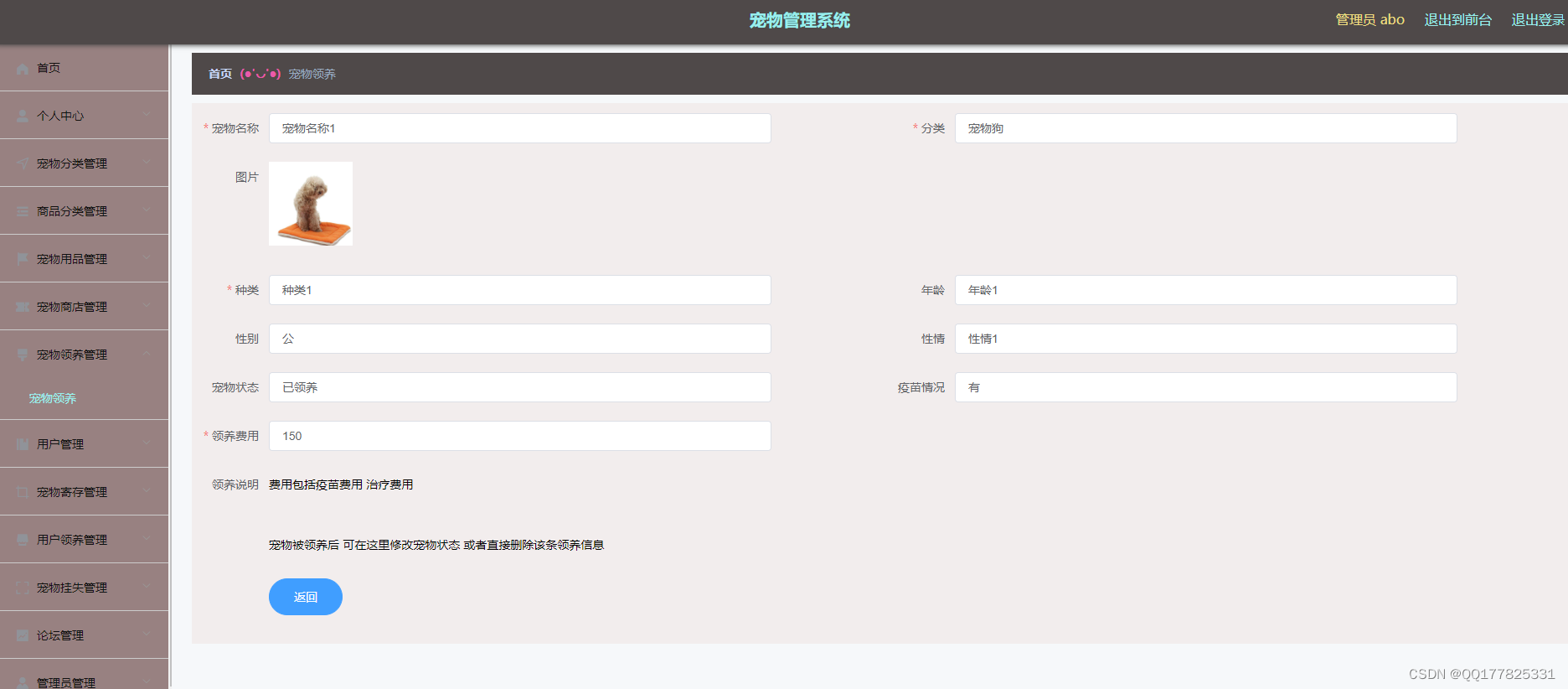This screenshot has width=1568, height=689.
Task: Click 退出登录 in the header
Action: [1539, 19]
